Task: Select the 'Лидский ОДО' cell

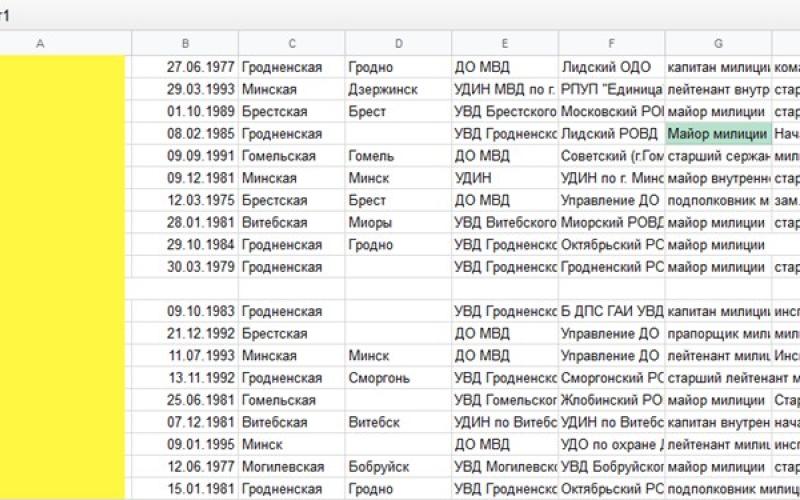Action: [x=610, y=67]
